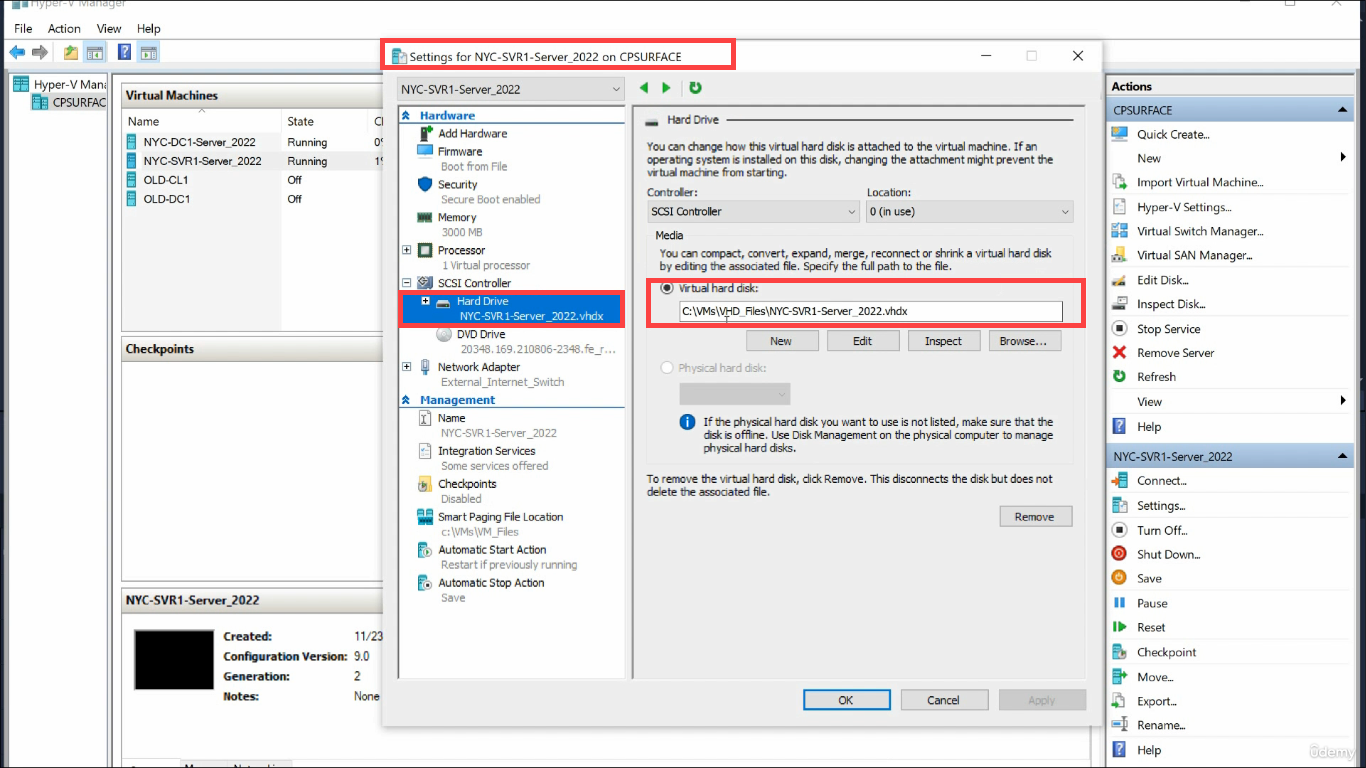Click the blue help icon in main toolbar
The height and width of the screenshot is (768, 1366).
(124, 52)
